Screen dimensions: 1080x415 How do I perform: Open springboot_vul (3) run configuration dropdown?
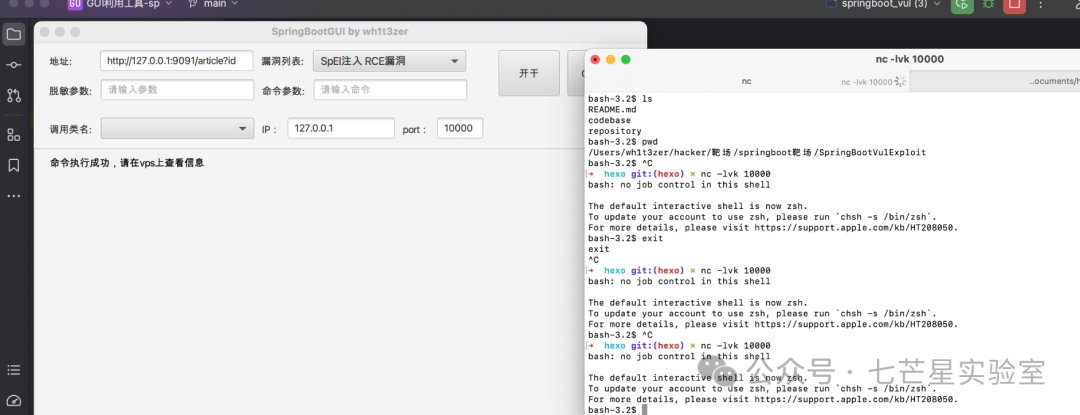pos(882,3)
